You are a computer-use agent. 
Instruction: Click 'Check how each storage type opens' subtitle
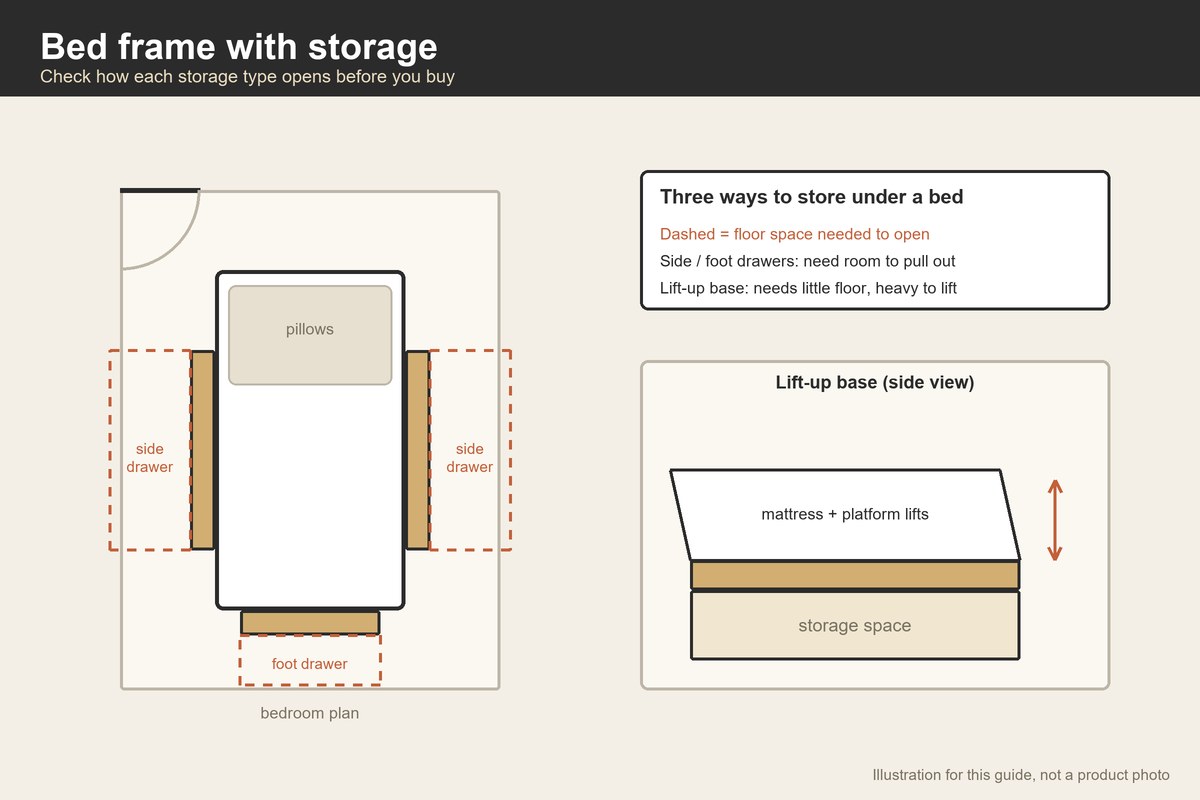point(247,77)
